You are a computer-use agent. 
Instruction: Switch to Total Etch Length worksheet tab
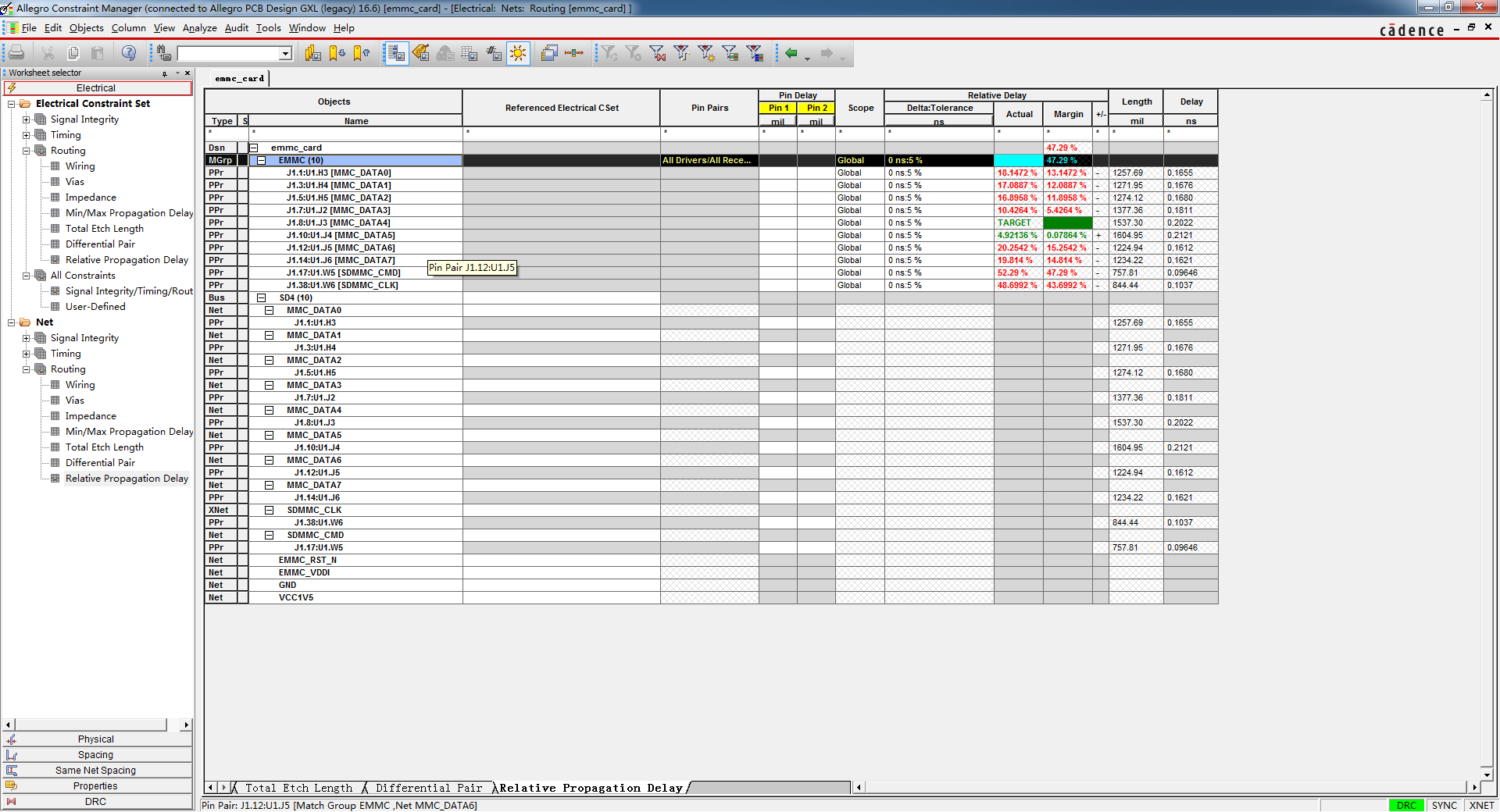point(298,788)
